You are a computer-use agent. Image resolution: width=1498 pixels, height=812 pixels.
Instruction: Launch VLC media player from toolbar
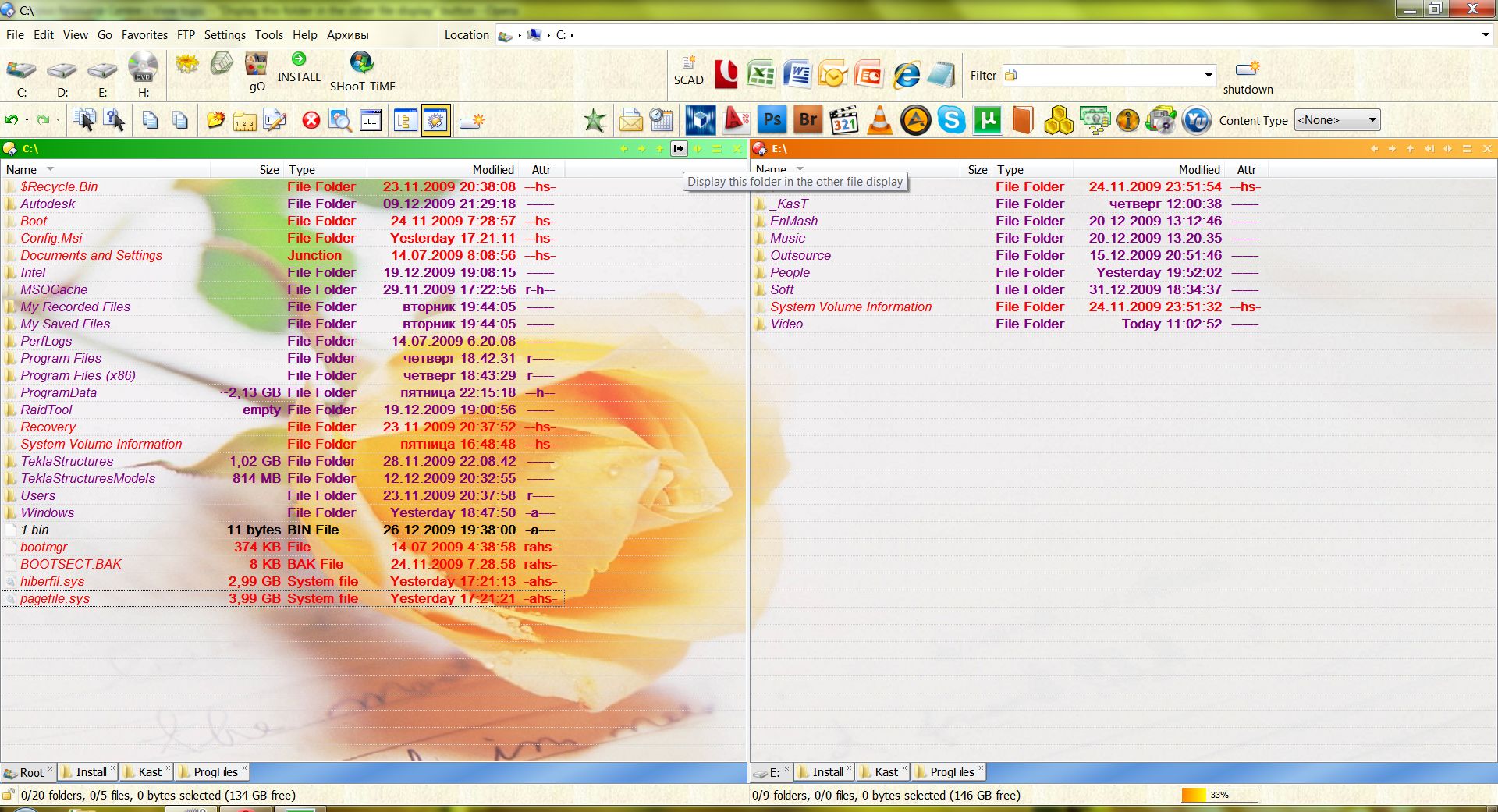click(879, 120)
